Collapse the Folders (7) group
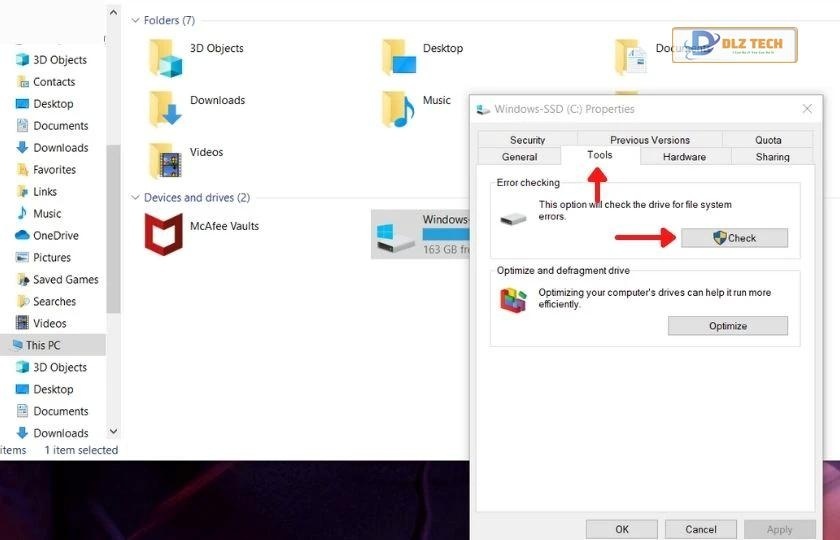The image size is (840, 540). [x=135, y=21]
